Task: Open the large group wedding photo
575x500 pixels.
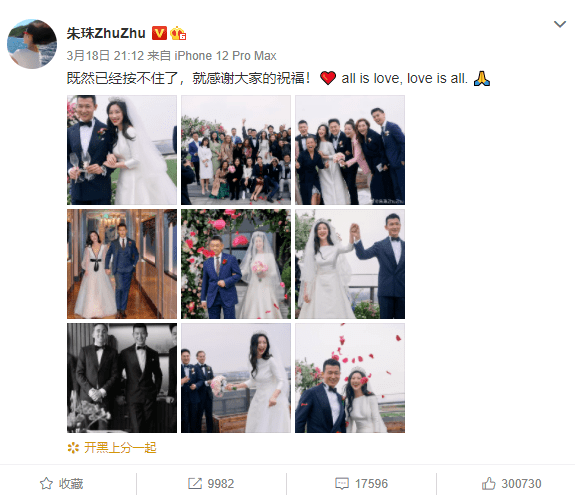Action: coord(236,150)
